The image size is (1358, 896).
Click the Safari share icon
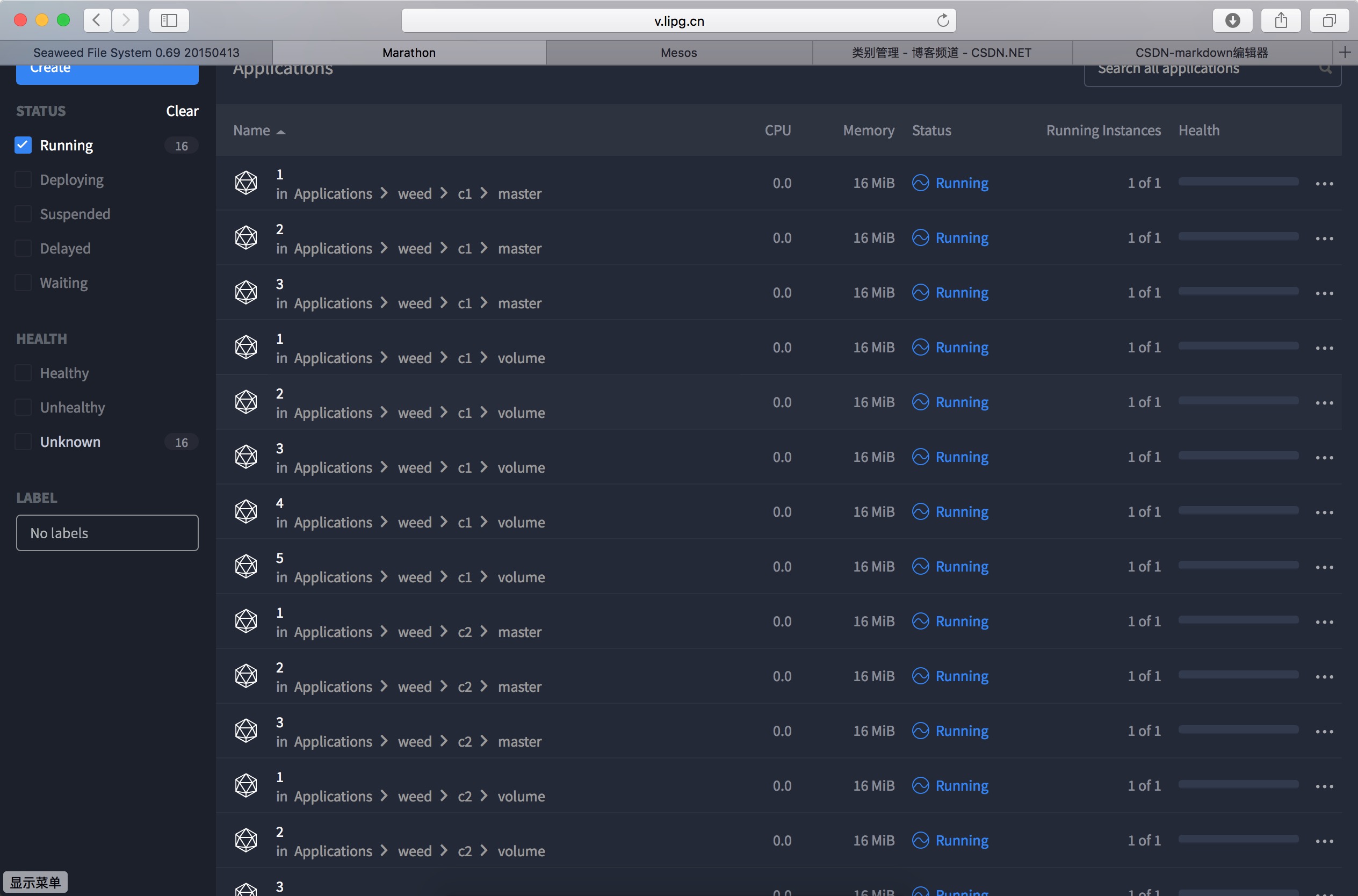pyautogui.click(x=1281, y=20)
